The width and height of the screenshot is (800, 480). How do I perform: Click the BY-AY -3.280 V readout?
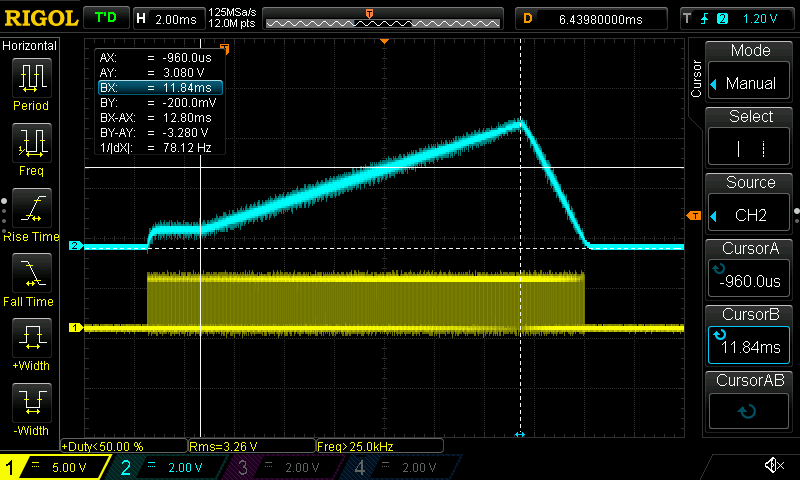[154, 133]
